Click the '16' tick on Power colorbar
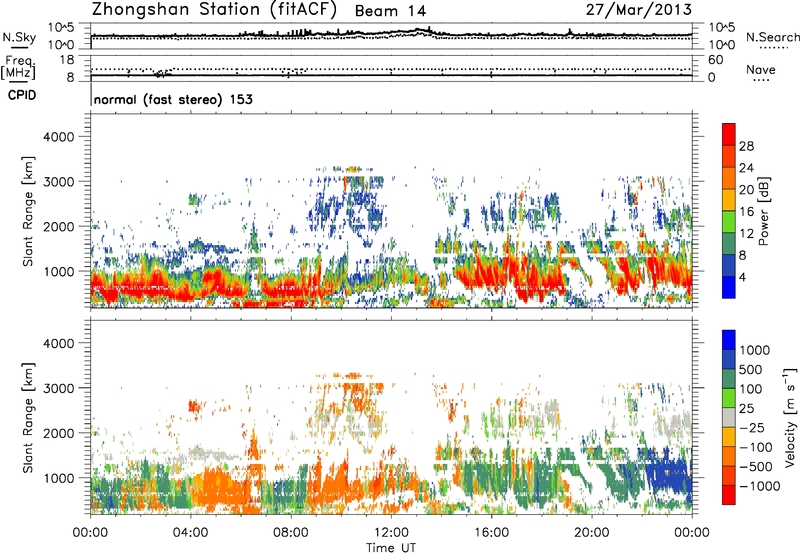 [x=746, y=212]
